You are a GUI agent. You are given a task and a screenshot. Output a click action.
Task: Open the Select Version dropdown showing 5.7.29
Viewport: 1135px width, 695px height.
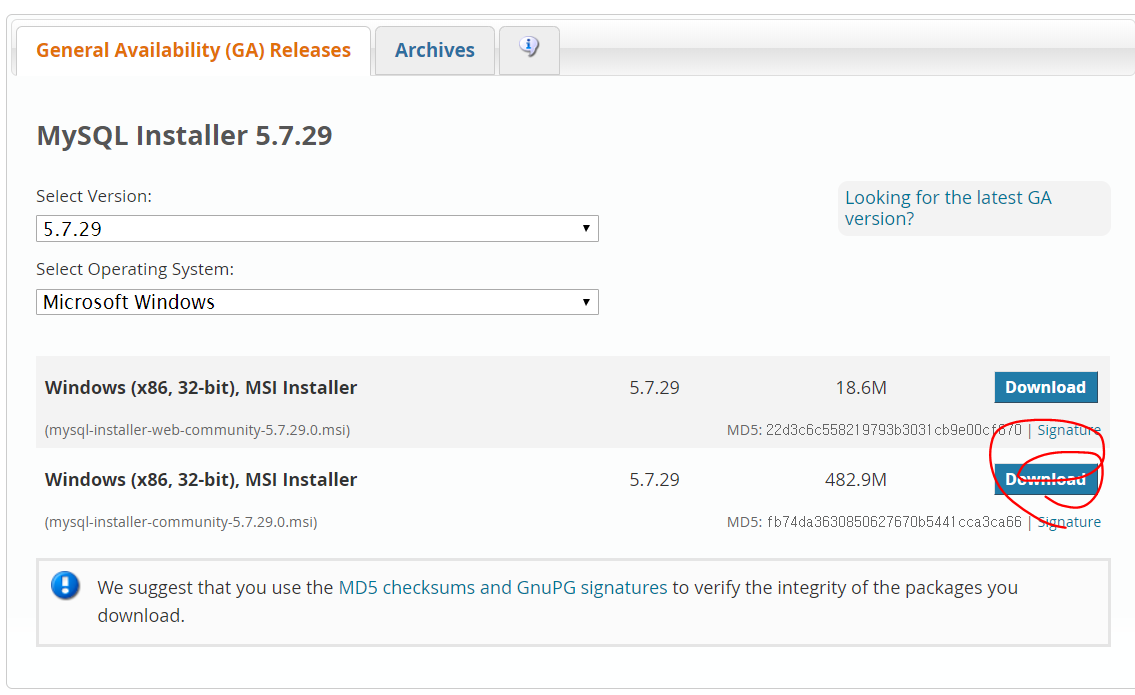317,229
